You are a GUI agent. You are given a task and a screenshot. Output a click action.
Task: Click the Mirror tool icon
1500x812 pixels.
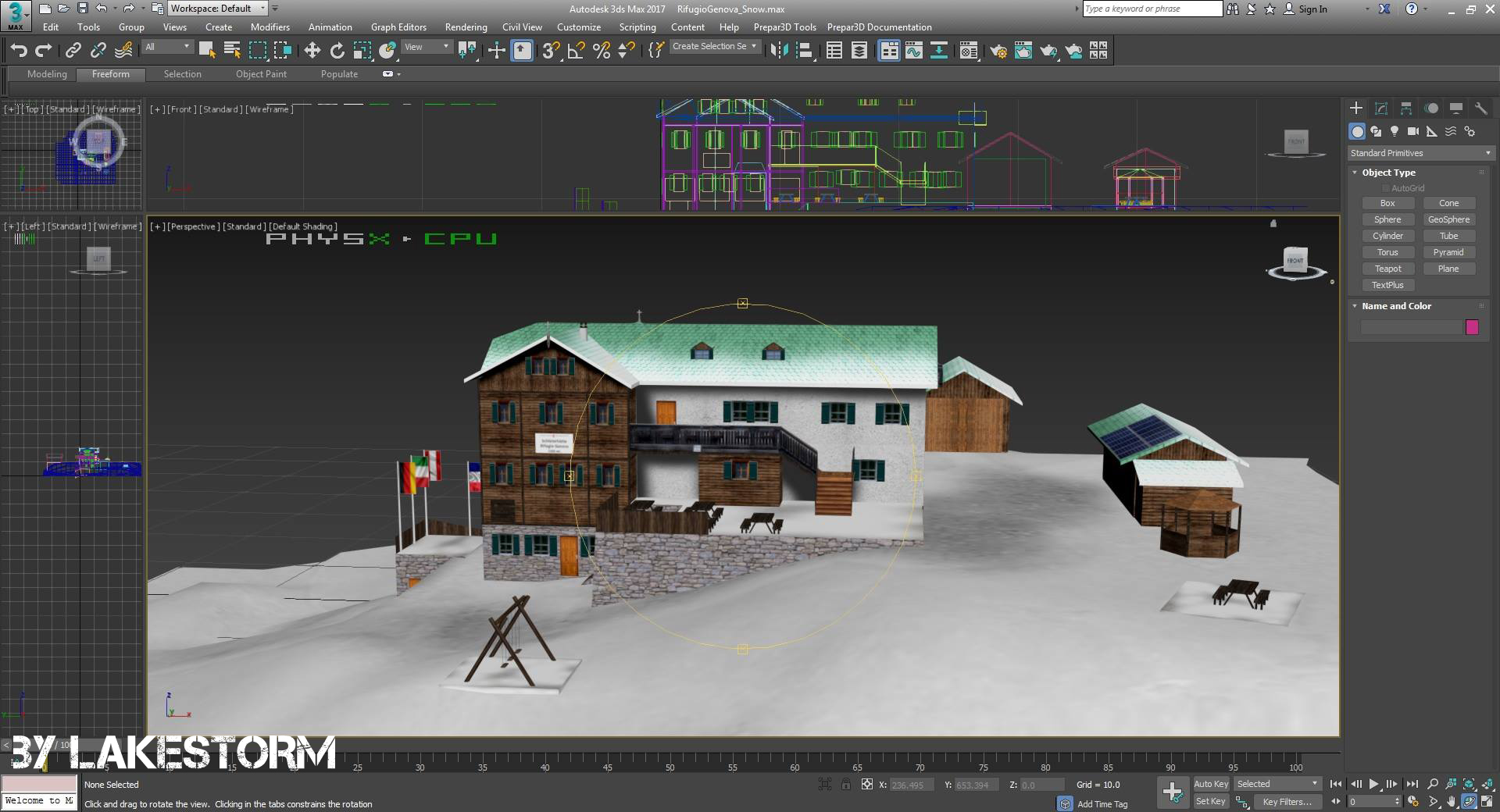779,51
